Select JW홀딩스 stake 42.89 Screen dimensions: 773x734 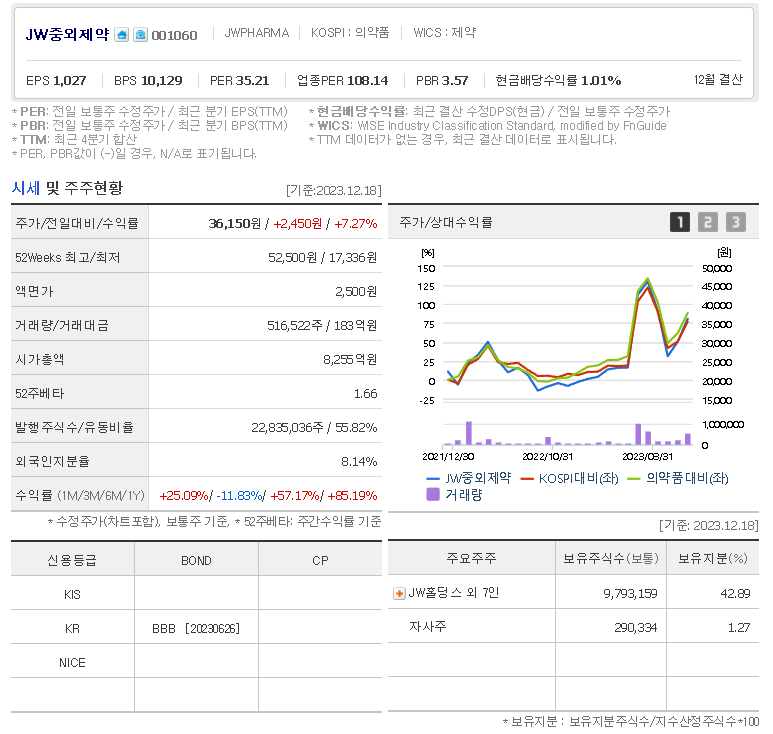[735, 594]
